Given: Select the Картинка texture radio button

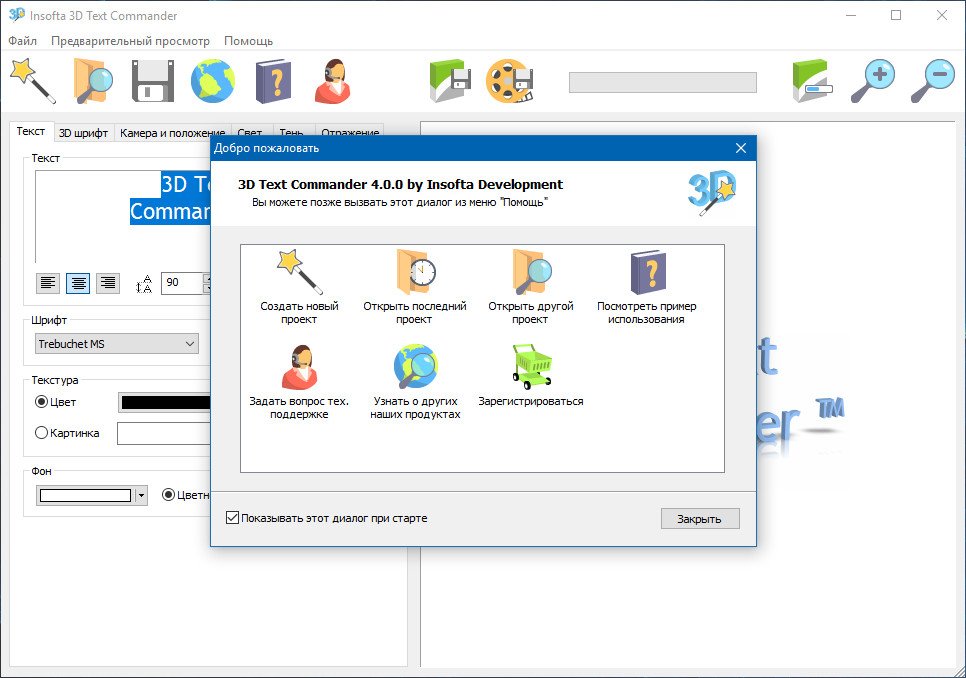Looking at the screenshot, I should click(x=42, y=433).
